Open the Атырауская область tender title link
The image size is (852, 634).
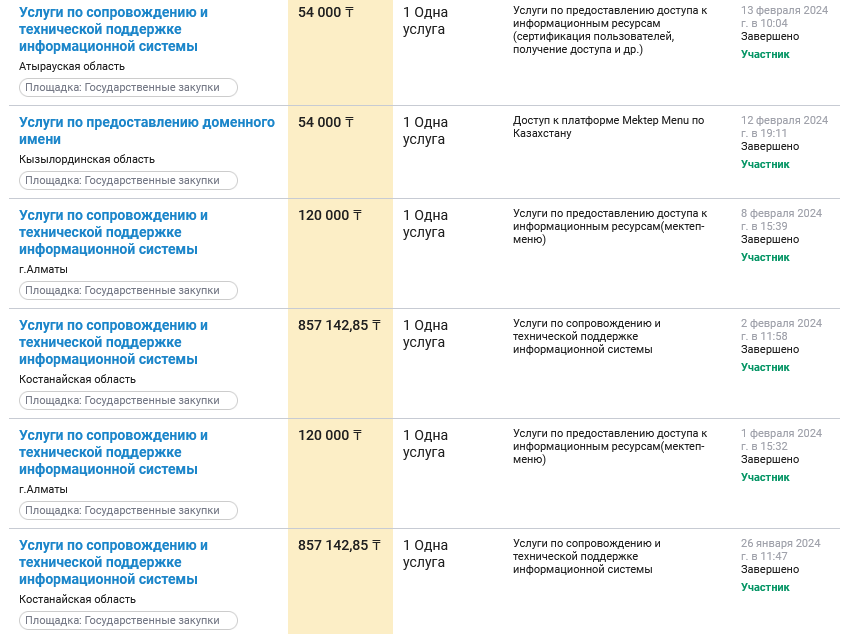coord(113,29)
